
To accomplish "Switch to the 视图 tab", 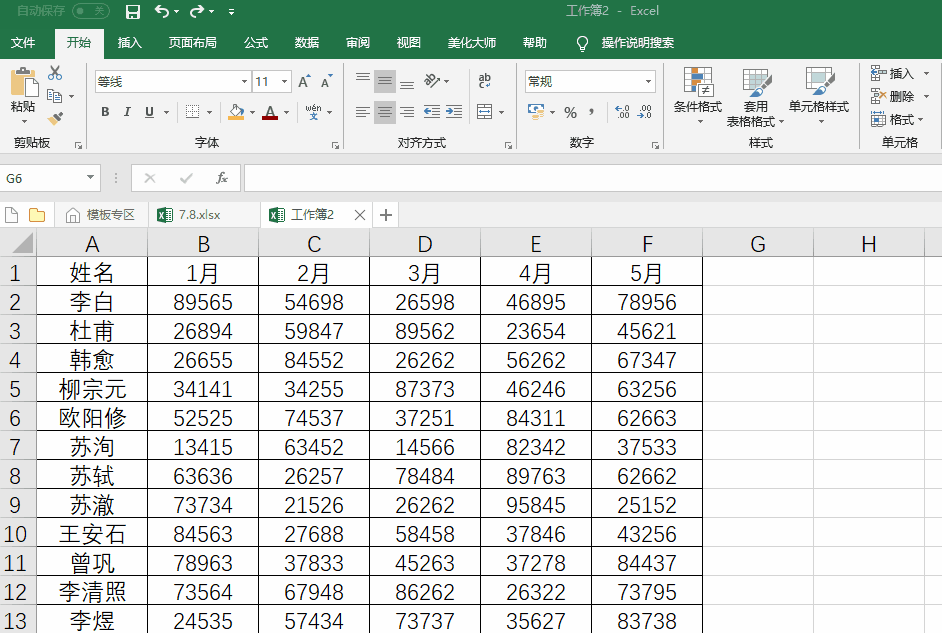I will 409,43.
